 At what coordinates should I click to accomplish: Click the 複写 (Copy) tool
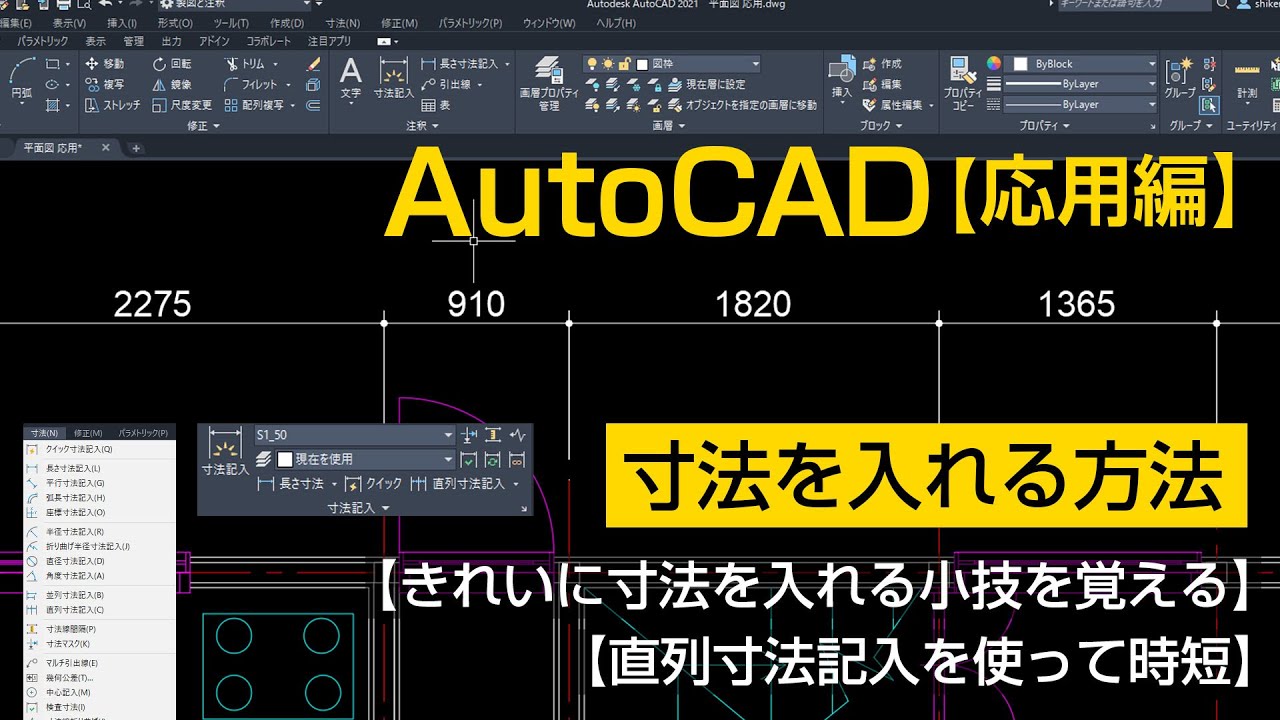coord(105,85)
